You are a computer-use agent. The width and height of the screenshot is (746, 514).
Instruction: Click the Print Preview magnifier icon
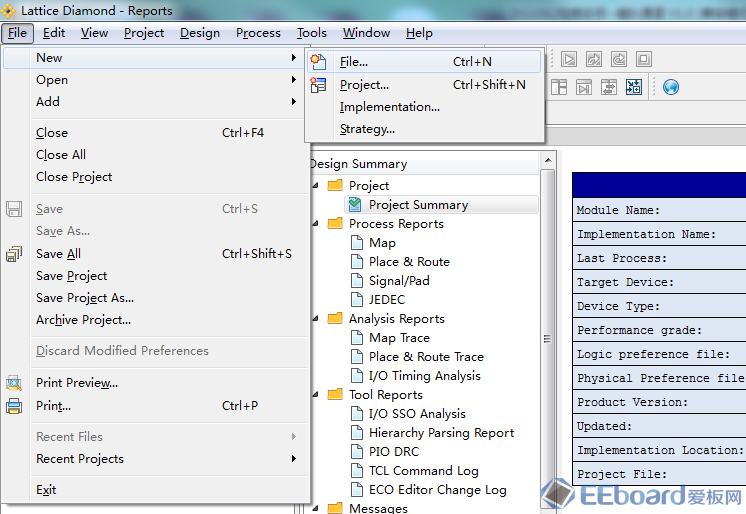14,383
